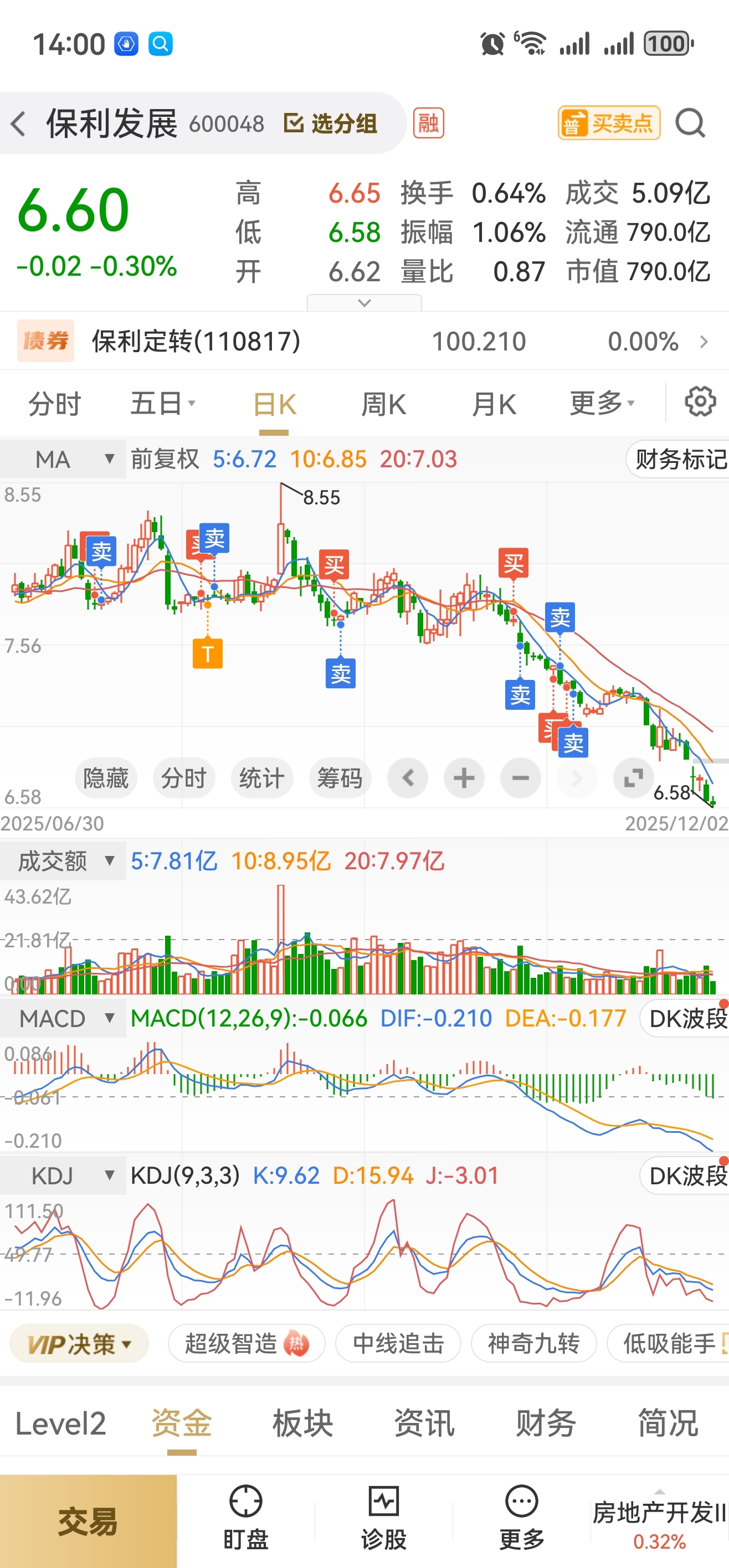The width and height of the screenshot is (729, 1568).
Task: Open the Level2 tab
Action: click(x=60, y=1423)
